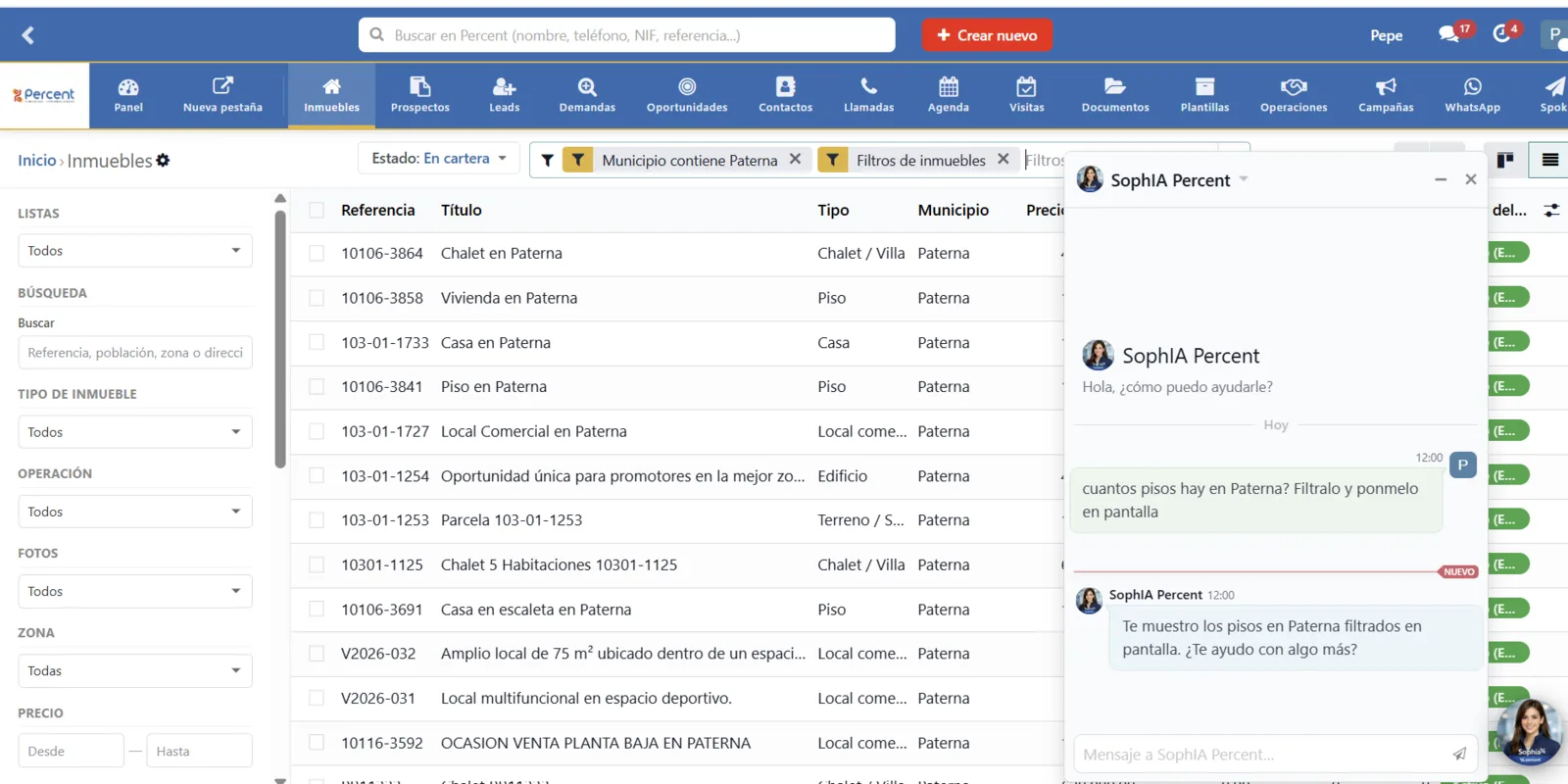
Task: Expand the Zona dropdown
Action: [x=135, y=671]
